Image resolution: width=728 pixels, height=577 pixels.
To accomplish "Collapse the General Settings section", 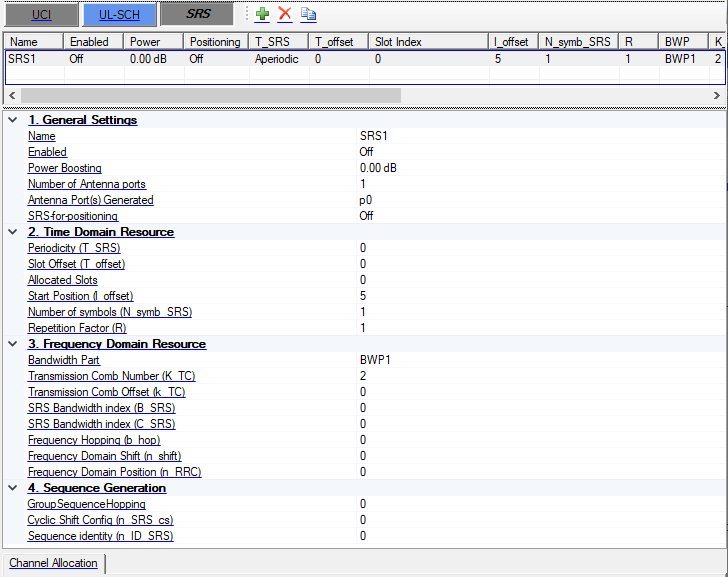I will pyautogui.click(x=12, y=120).
